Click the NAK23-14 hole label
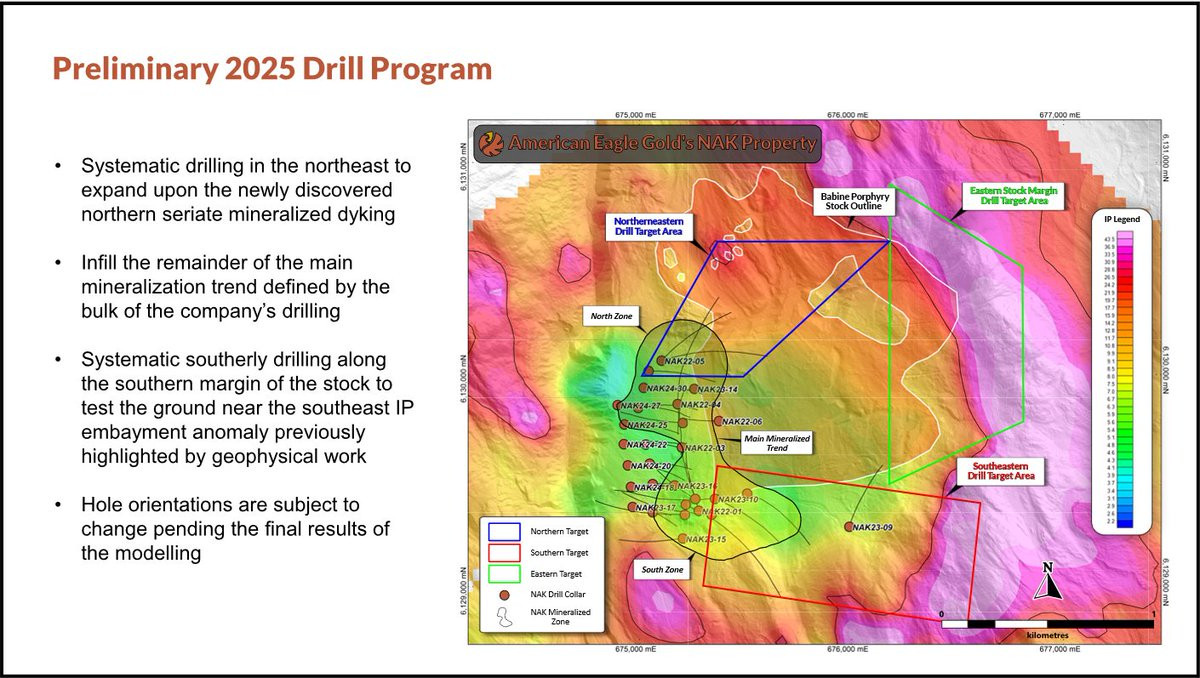This screenshot has width=1200, height=678. pos(719,389)
